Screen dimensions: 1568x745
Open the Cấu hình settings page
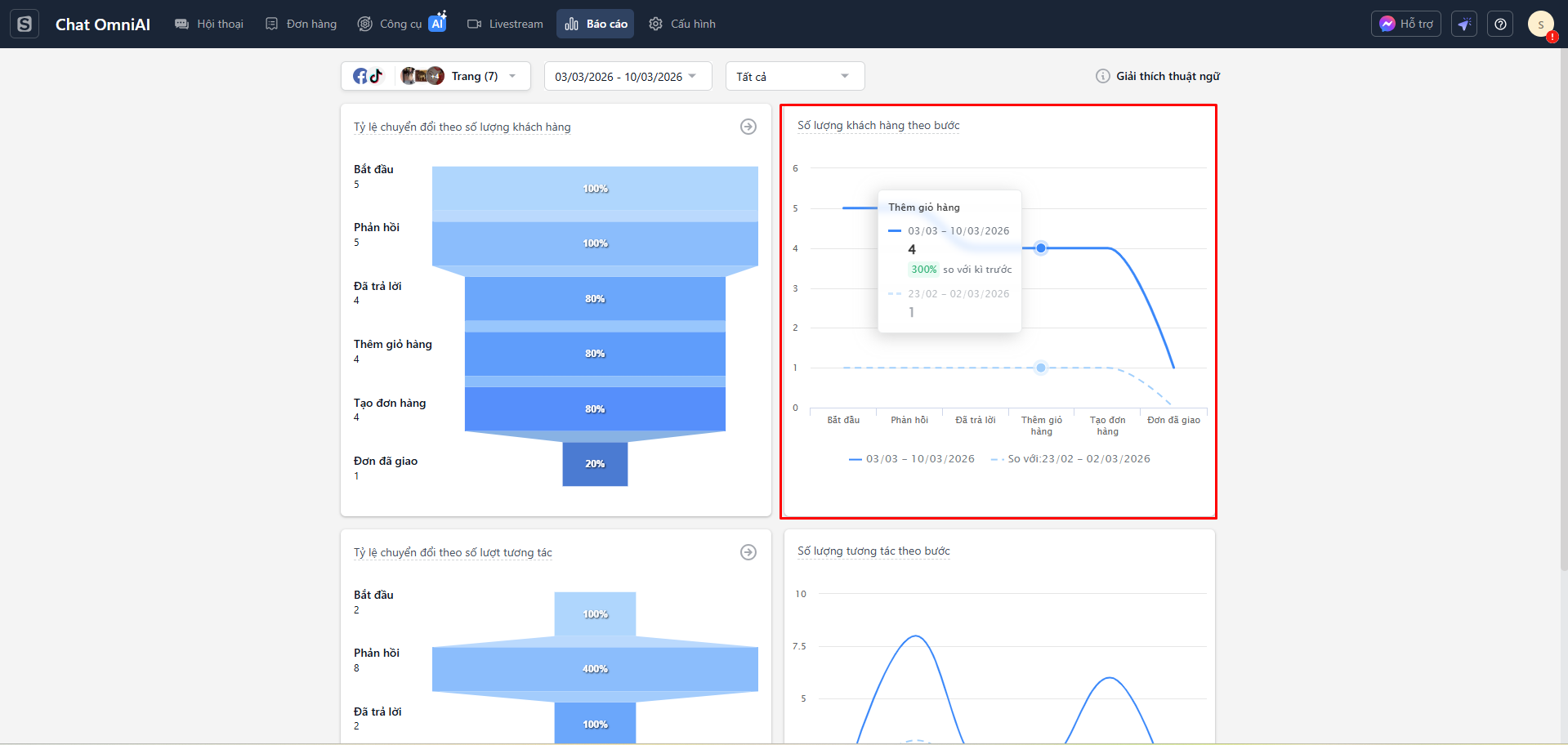(682, 25)
